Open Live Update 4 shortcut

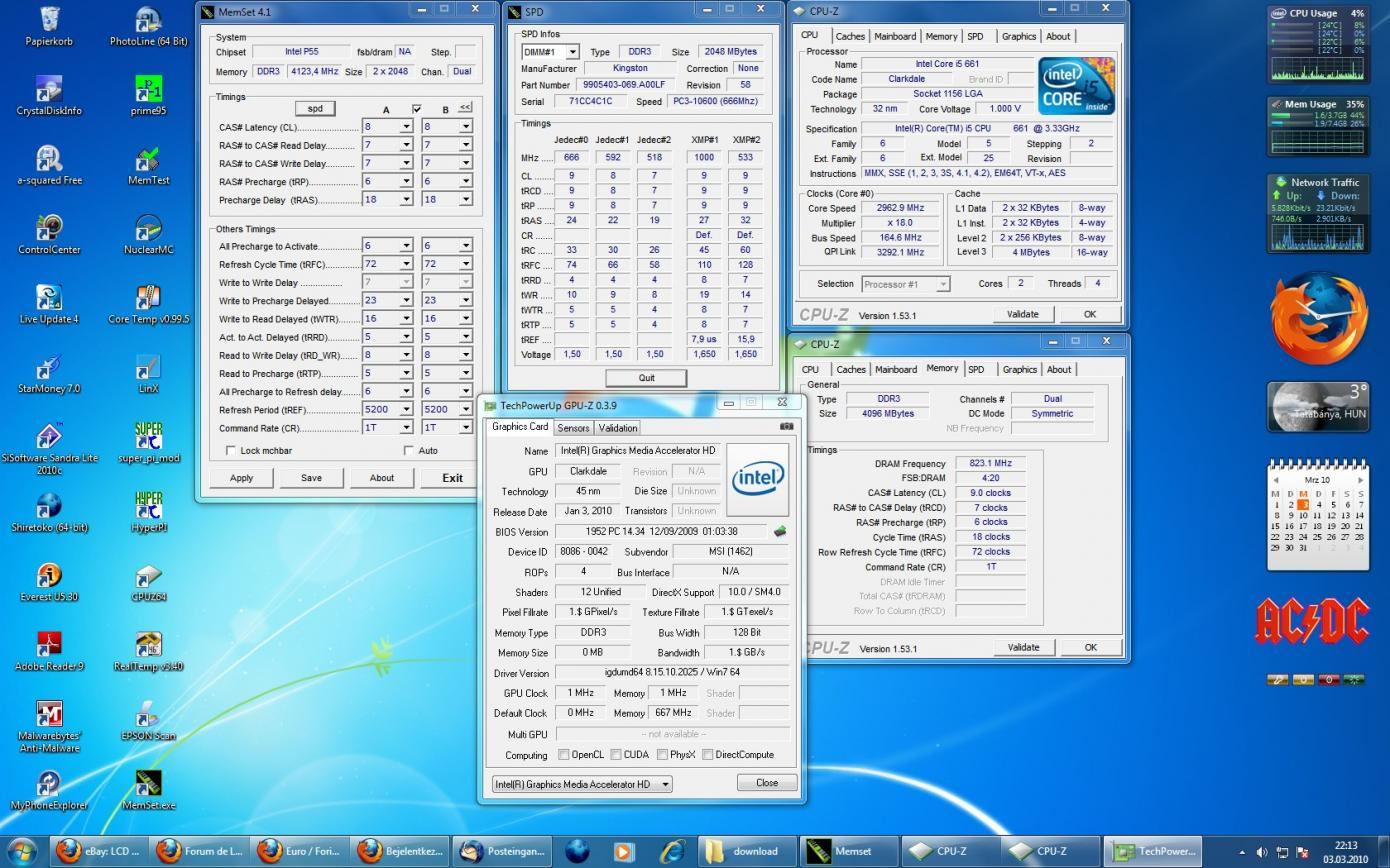click(49, 304)
